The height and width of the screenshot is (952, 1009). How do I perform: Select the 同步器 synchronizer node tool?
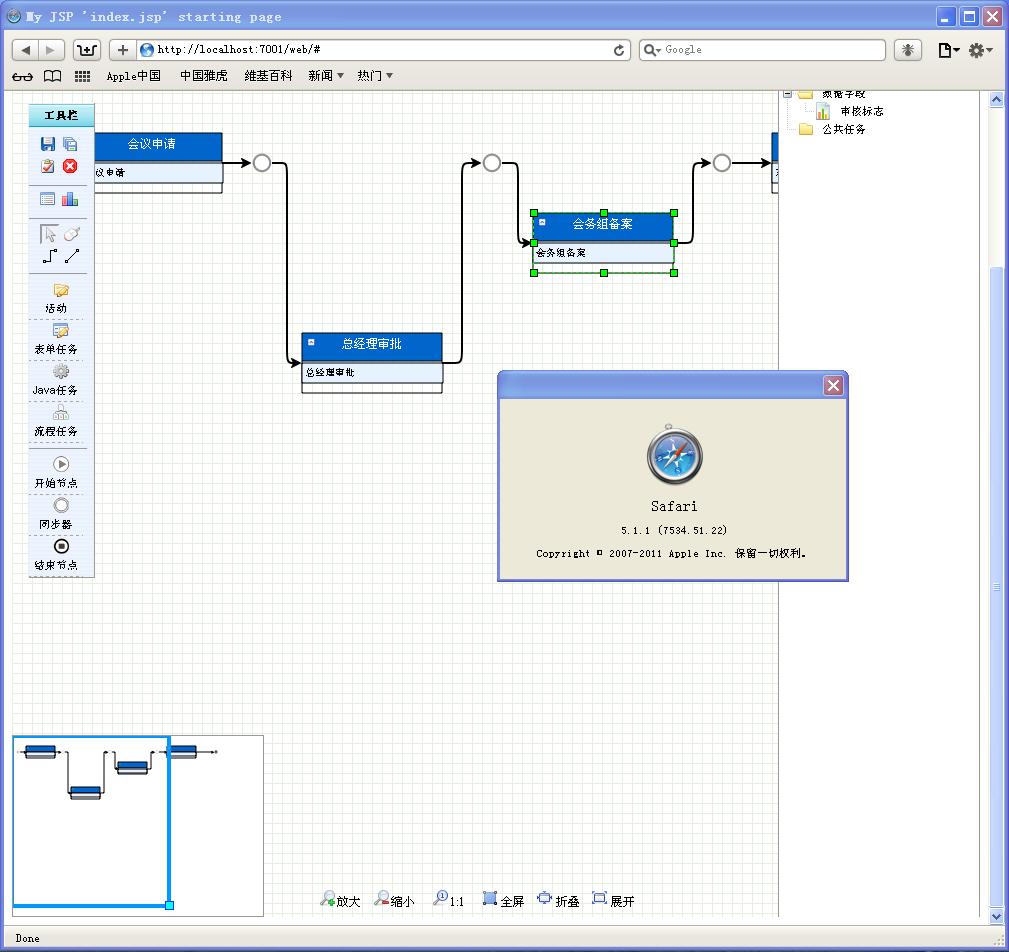tap(61, 505)
